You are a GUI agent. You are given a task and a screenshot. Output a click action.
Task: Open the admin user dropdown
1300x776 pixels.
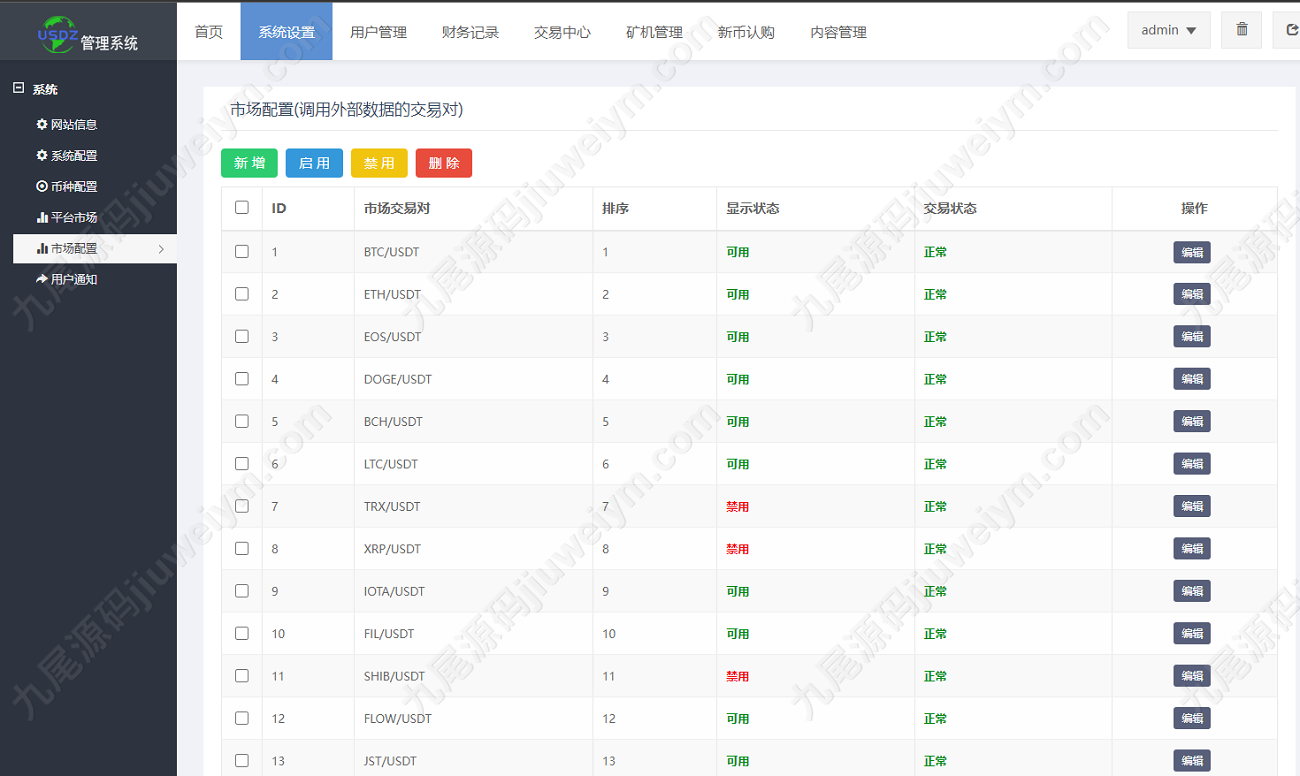[x=1169, y=30]
